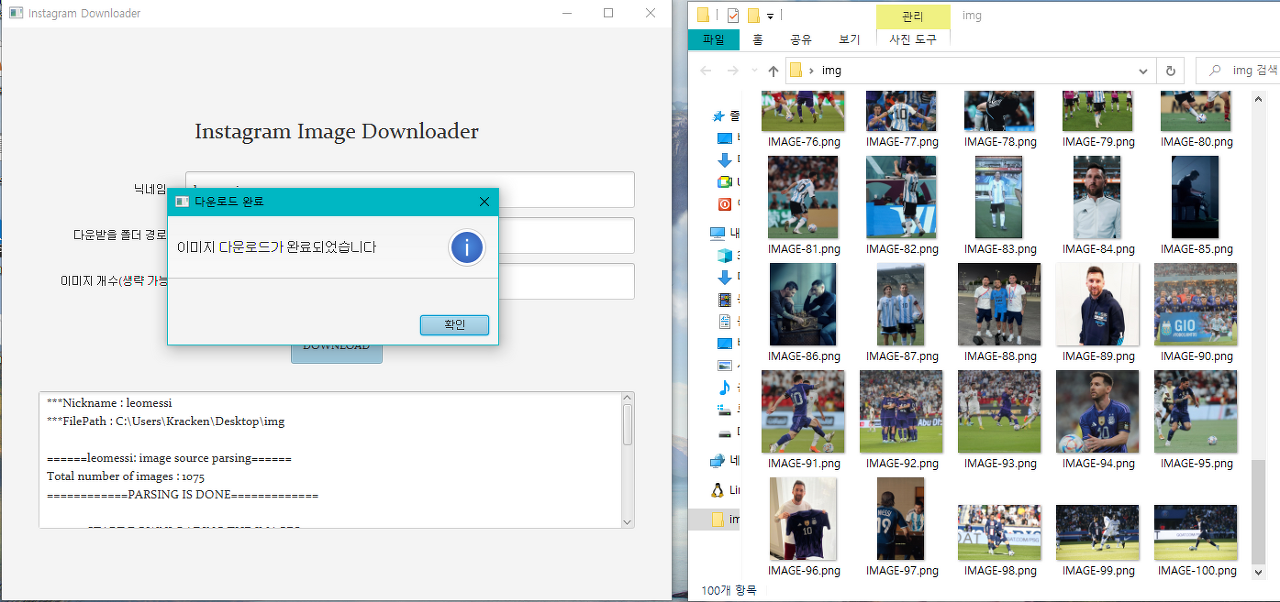Confirm the download-complete dialog with 확인
Viewport: 1280px width, 602px height.
pyautogui.click(x=455, y=325)
